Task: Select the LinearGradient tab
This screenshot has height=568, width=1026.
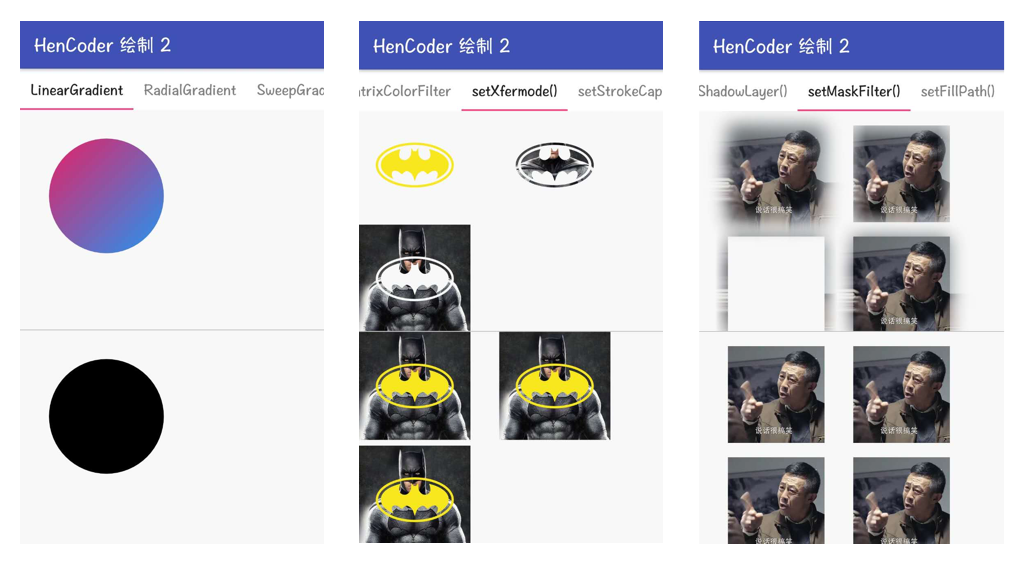Action: point(77,90)
